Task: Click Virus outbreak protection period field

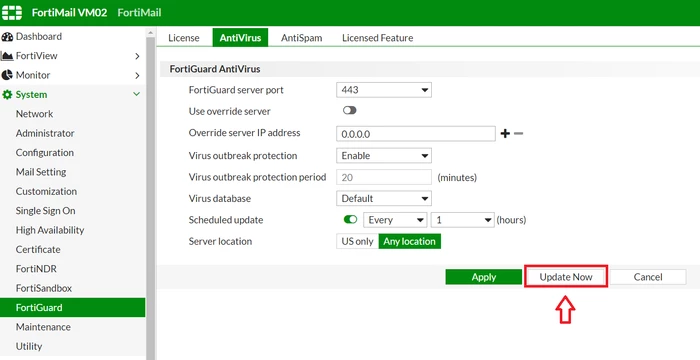Action: tap(383, 177)
